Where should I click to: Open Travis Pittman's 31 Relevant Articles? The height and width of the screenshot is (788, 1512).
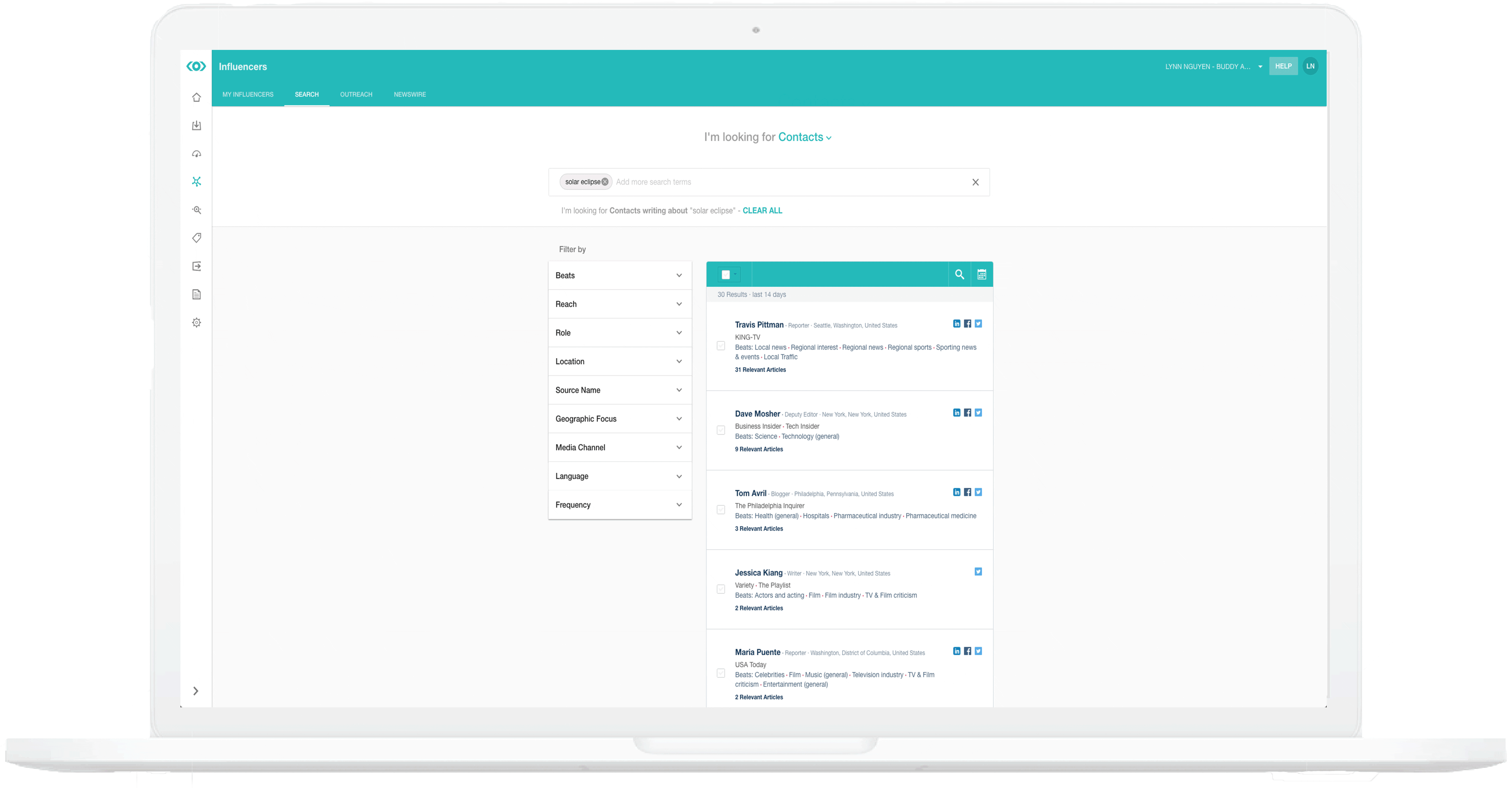(760, 370)
